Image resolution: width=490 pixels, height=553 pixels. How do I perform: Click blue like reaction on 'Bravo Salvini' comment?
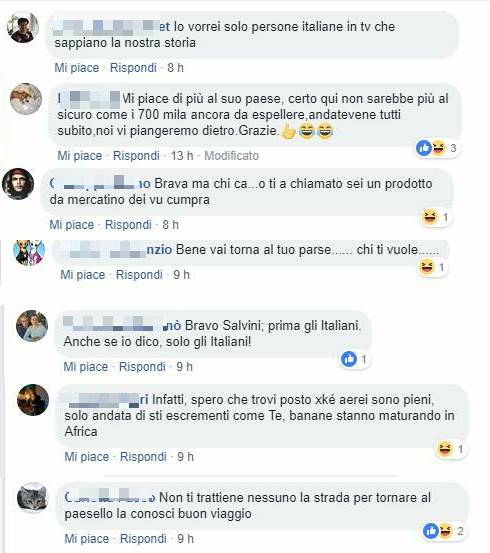tap(354, 359)
